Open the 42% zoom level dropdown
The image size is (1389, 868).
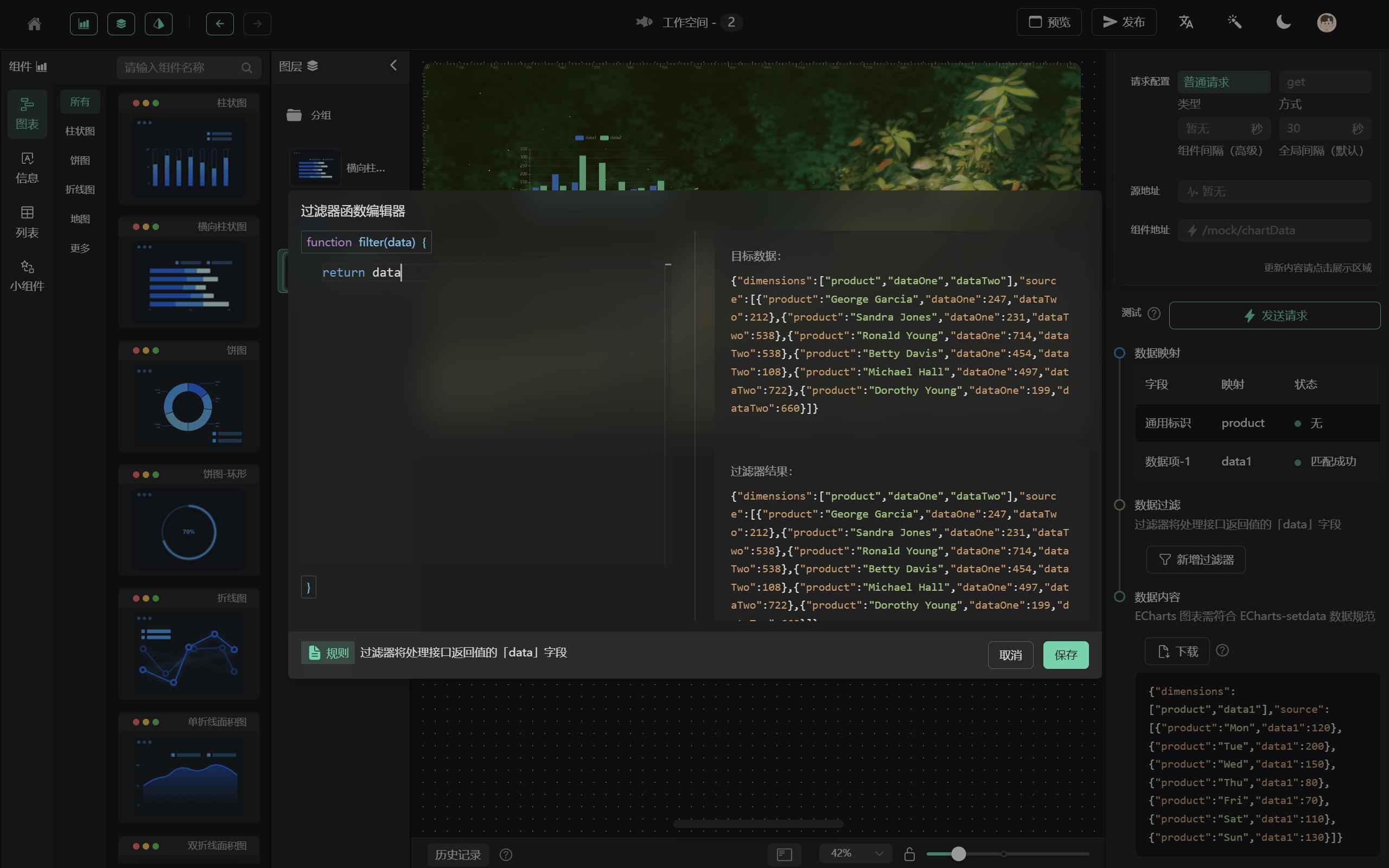[855, 853]
